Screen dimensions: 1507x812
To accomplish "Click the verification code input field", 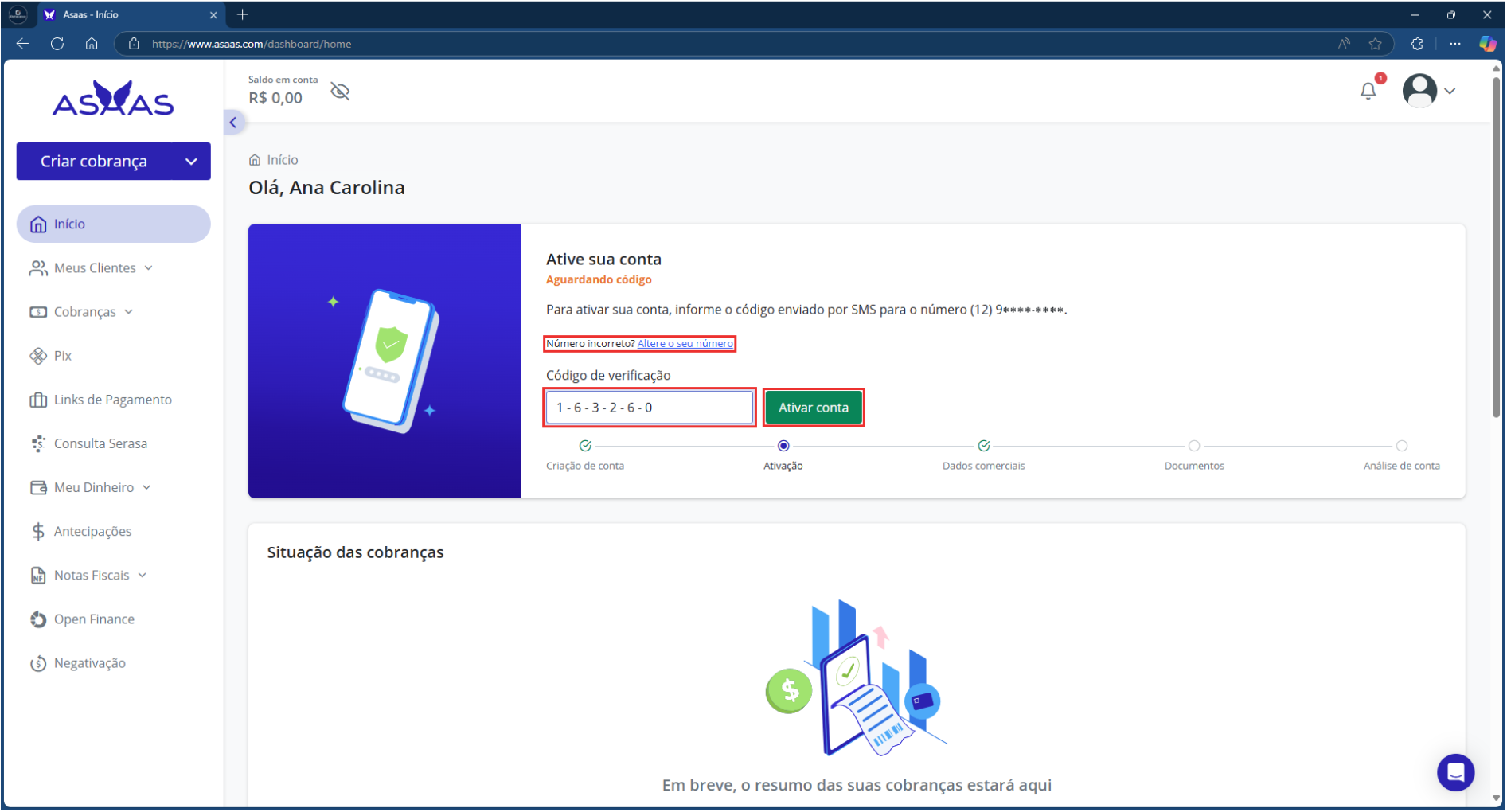I will [649, 408].
